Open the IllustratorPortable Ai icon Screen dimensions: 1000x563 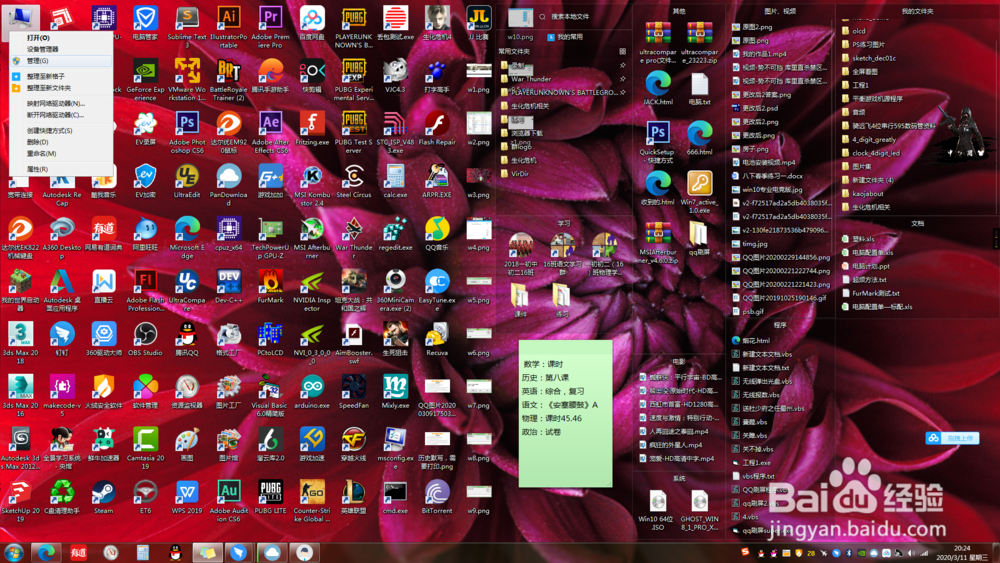[x=228, y=27]
